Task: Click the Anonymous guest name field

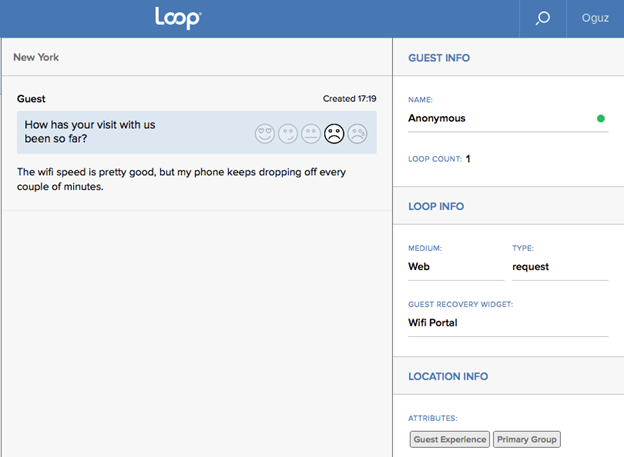Action: 508,118
